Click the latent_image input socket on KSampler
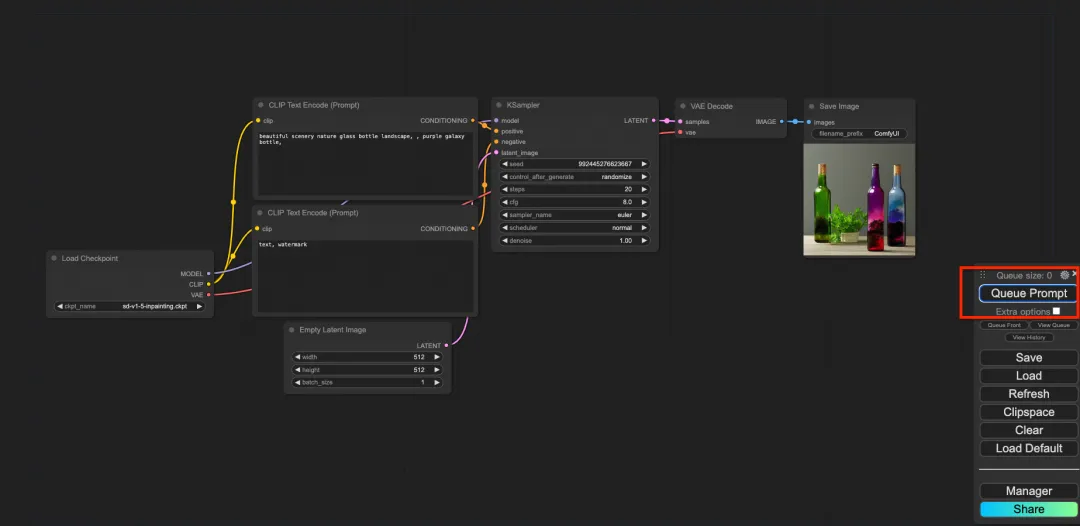The width and height of the screenshot is (1080, 526). (496, 152)
